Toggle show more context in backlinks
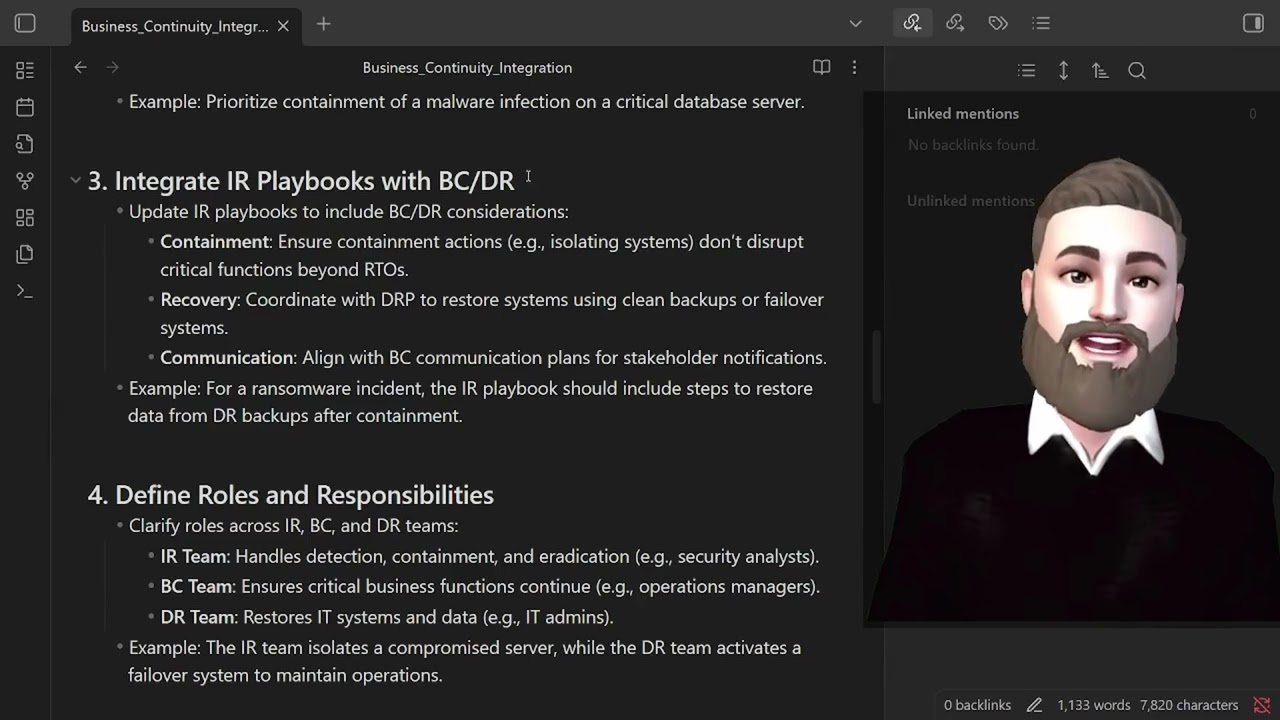This screenshot has height=720, width=1280. click(1063, 71)
